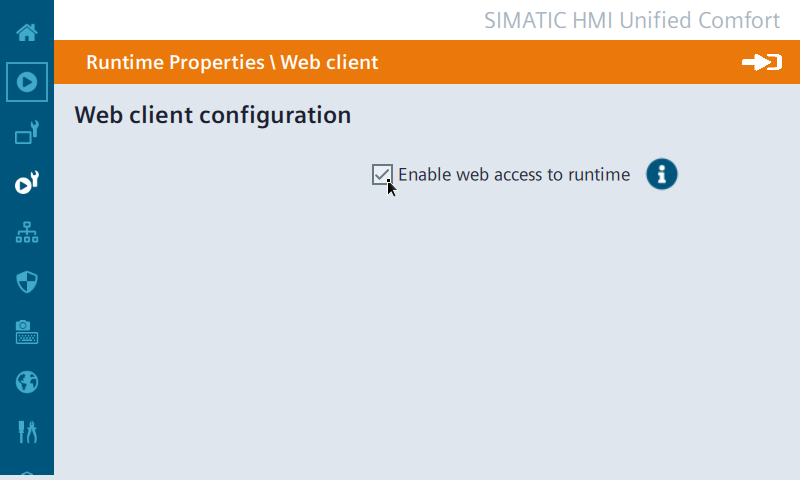
Task: Open the Security shield icon
Action: (27, 281)
